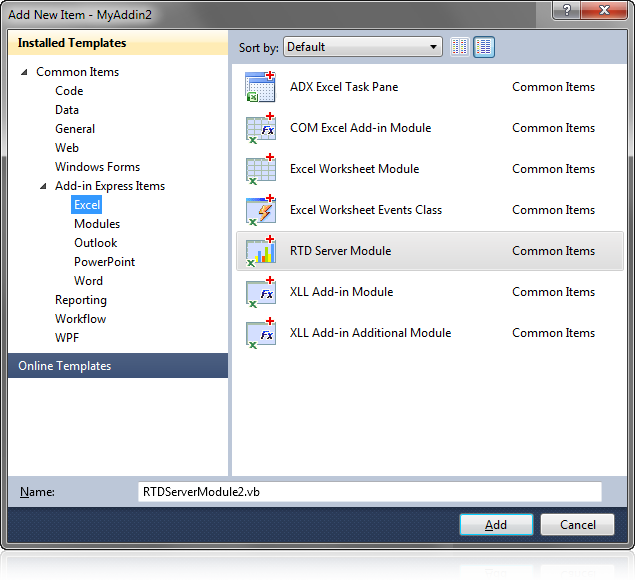635x580 pixels.
Task: Click the 'XLL Add-in Module' text
Action: coord(341,292)
